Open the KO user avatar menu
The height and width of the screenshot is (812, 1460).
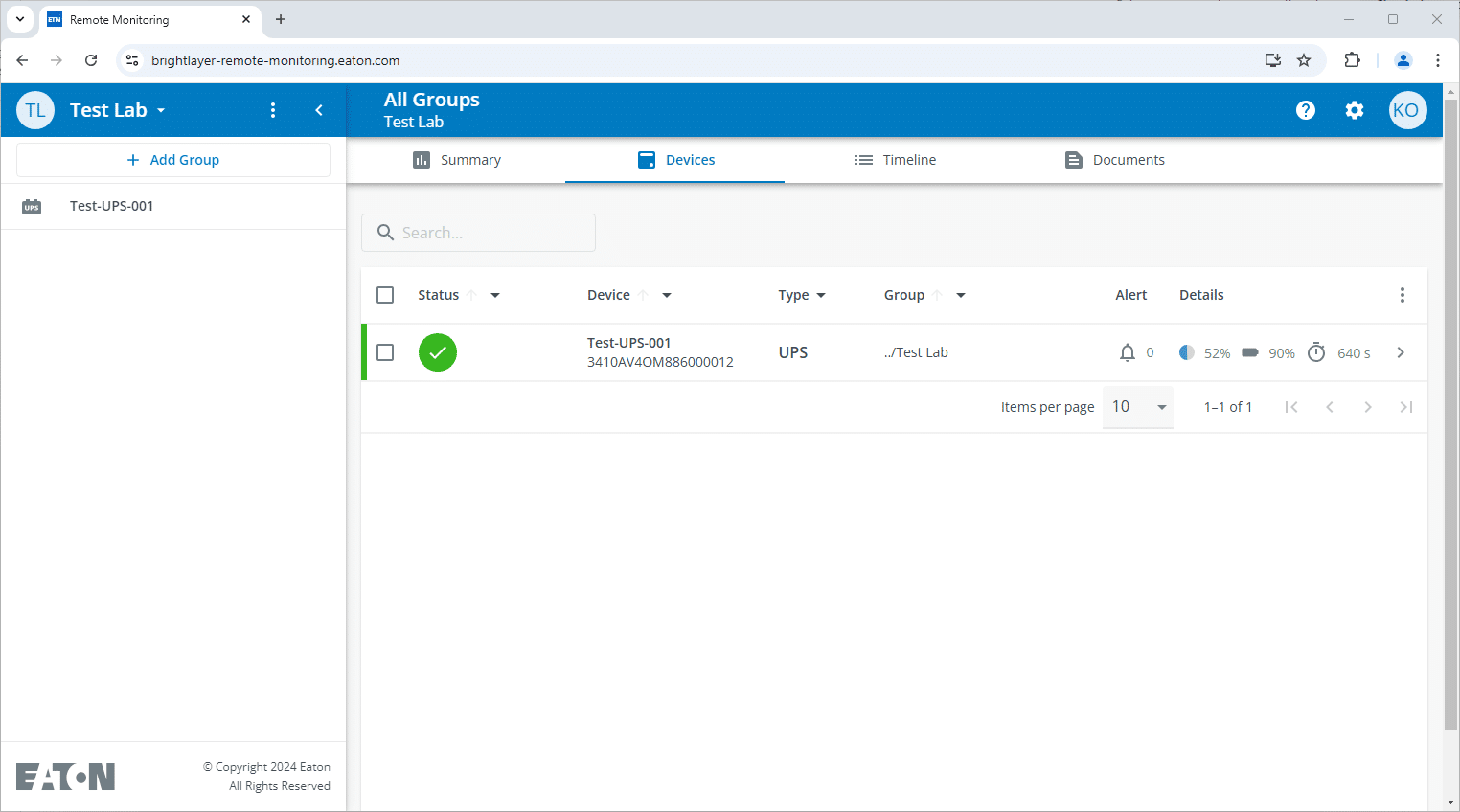coord(1407,110)
